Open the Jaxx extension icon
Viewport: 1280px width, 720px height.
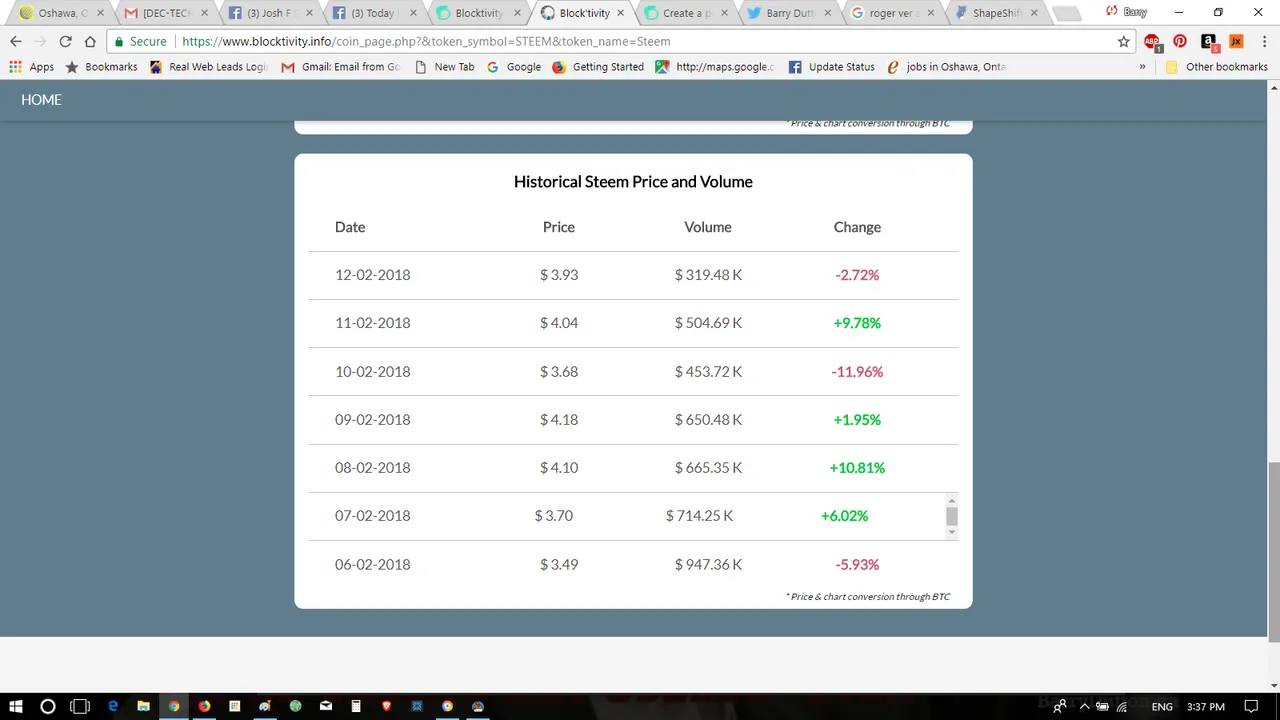[x=1236, y=41]
